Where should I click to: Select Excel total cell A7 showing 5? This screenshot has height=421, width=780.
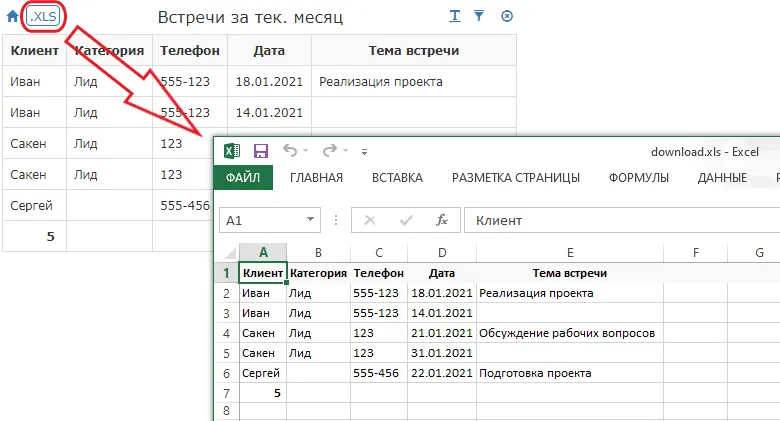[263, 393]
